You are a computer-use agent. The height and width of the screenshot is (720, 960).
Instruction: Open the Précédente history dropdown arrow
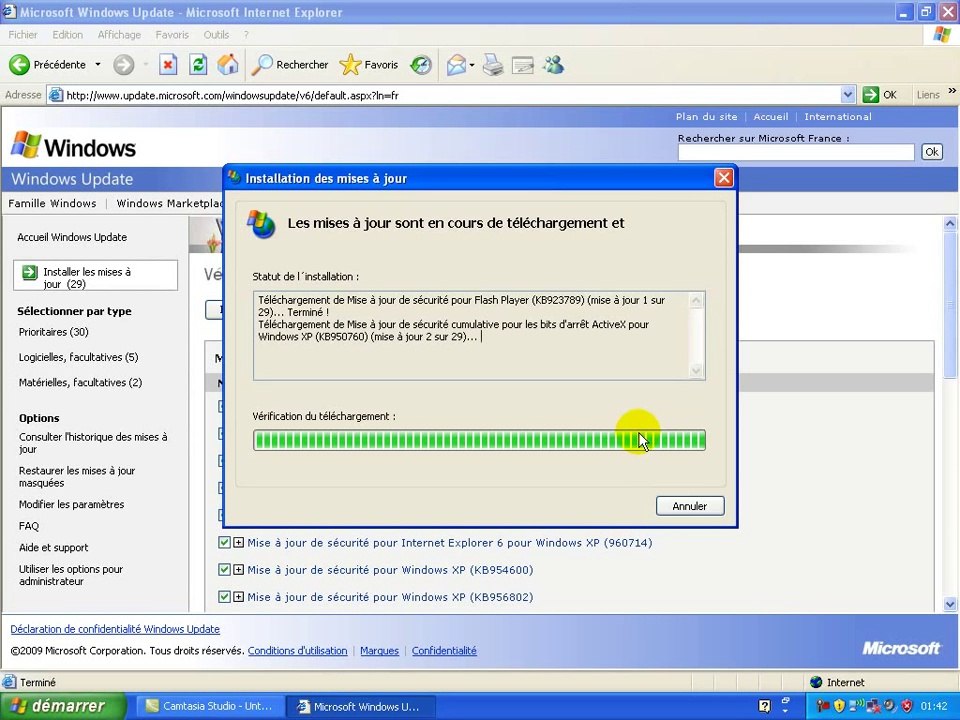[x=97, y=64]
